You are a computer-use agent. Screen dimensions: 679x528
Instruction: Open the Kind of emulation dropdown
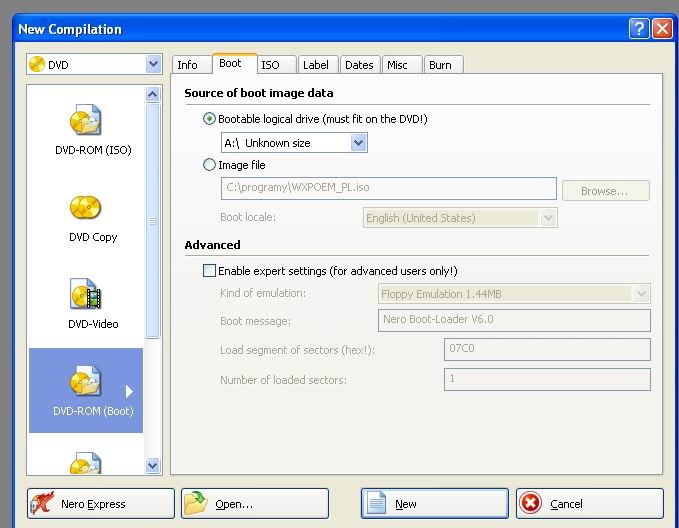tap(641, 294)
